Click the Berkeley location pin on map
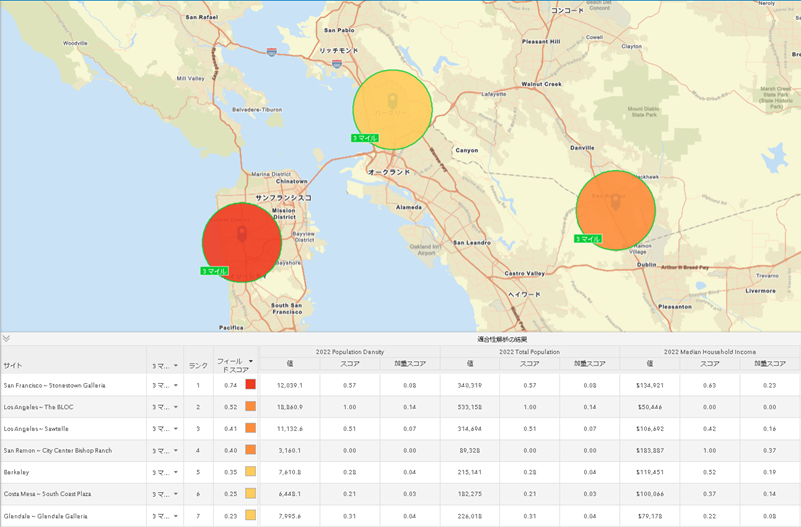Image resolution: width=801 pixels, height=527 pixels. [392, 101]
